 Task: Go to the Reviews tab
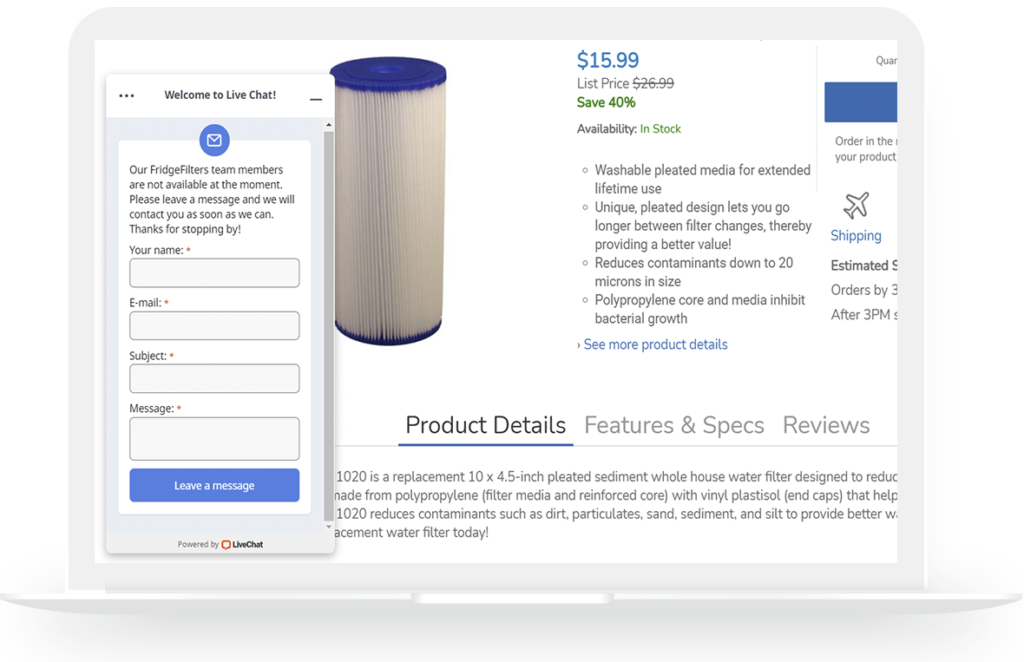[826, 425]
